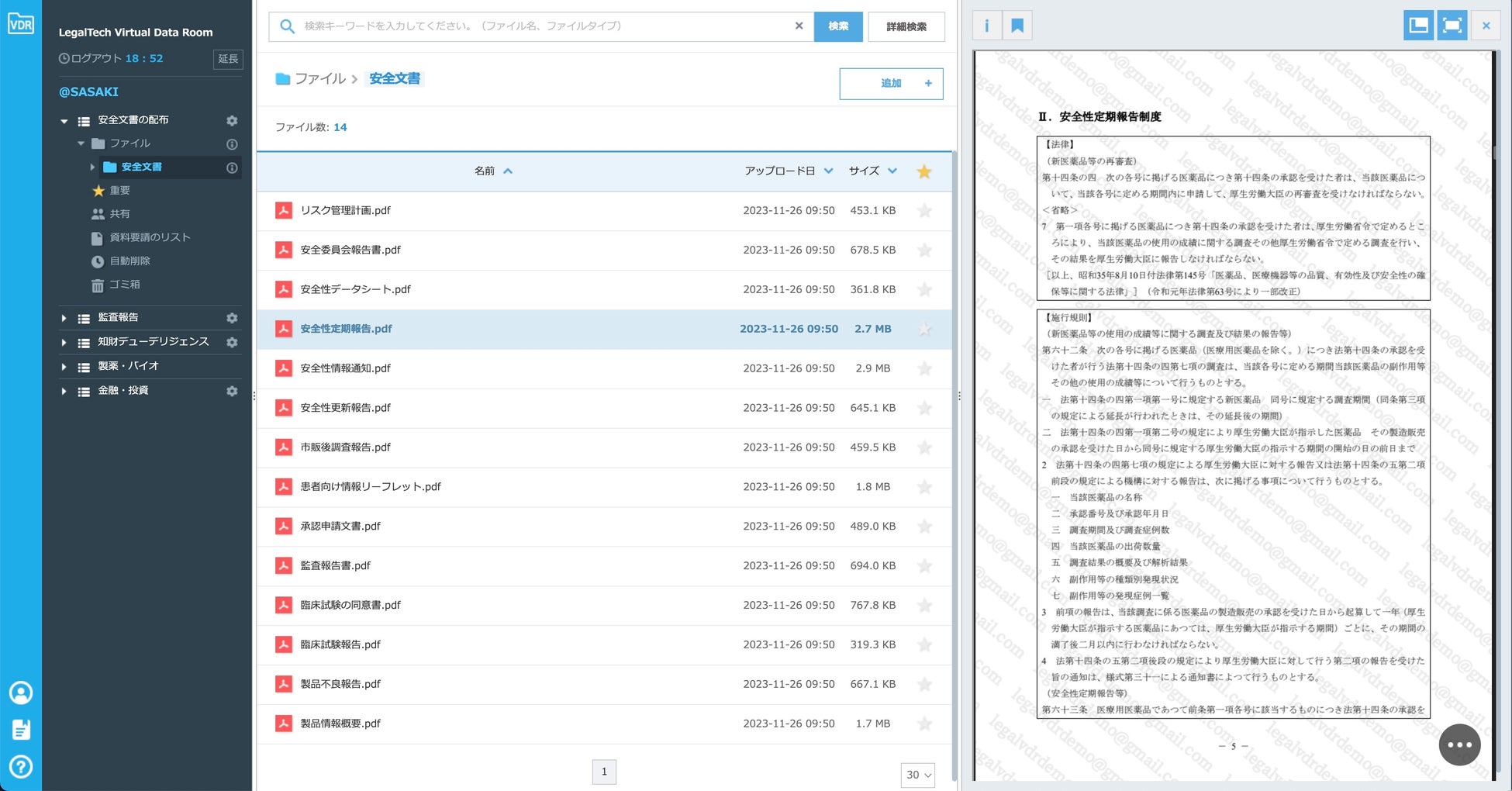This screenshot has height=791, width=1512.
Task: Click the PDF icon for リスク管理計画.pdf
Action: [x=284, y=210]
